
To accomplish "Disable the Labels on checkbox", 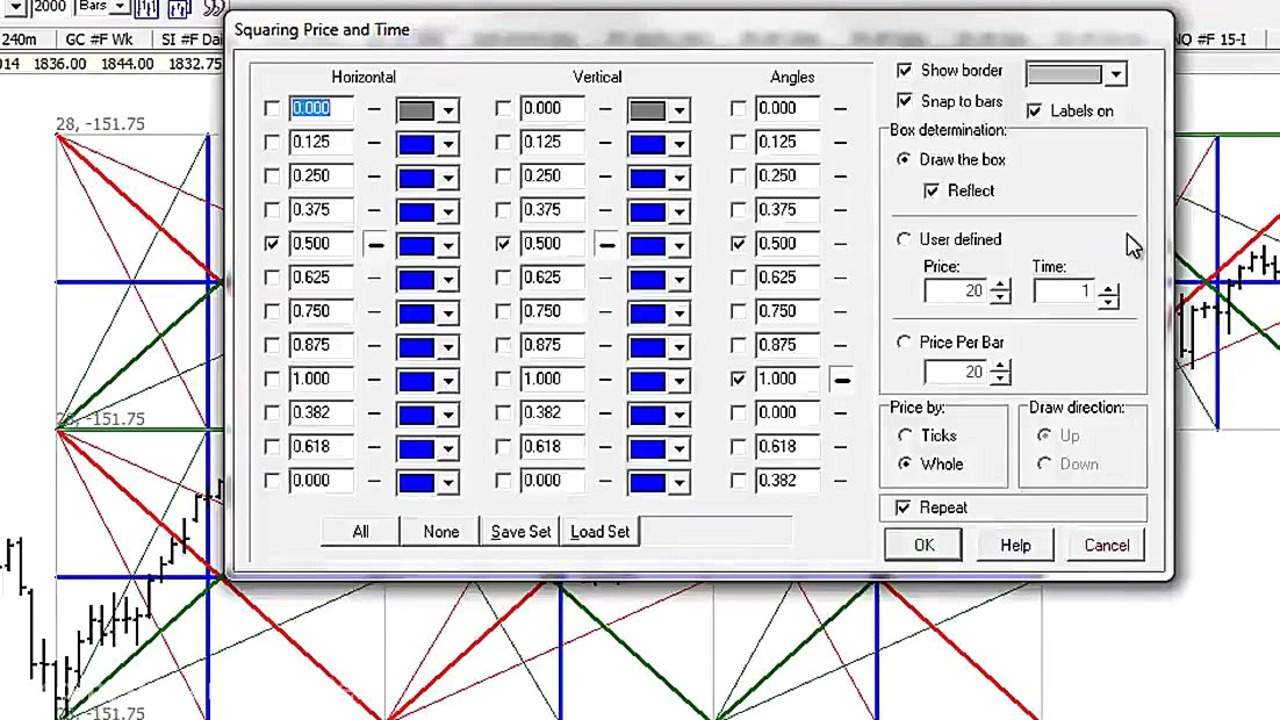I will 1036,111.
